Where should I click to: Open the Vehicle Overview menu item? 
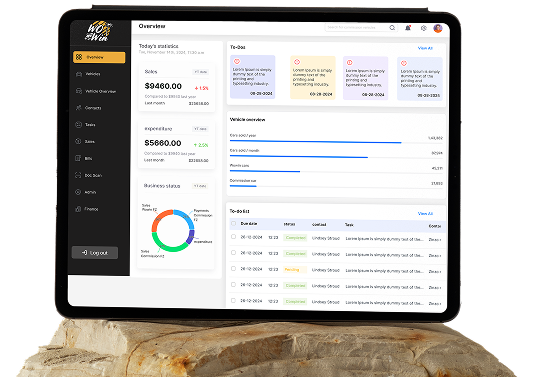pos(100,91)
